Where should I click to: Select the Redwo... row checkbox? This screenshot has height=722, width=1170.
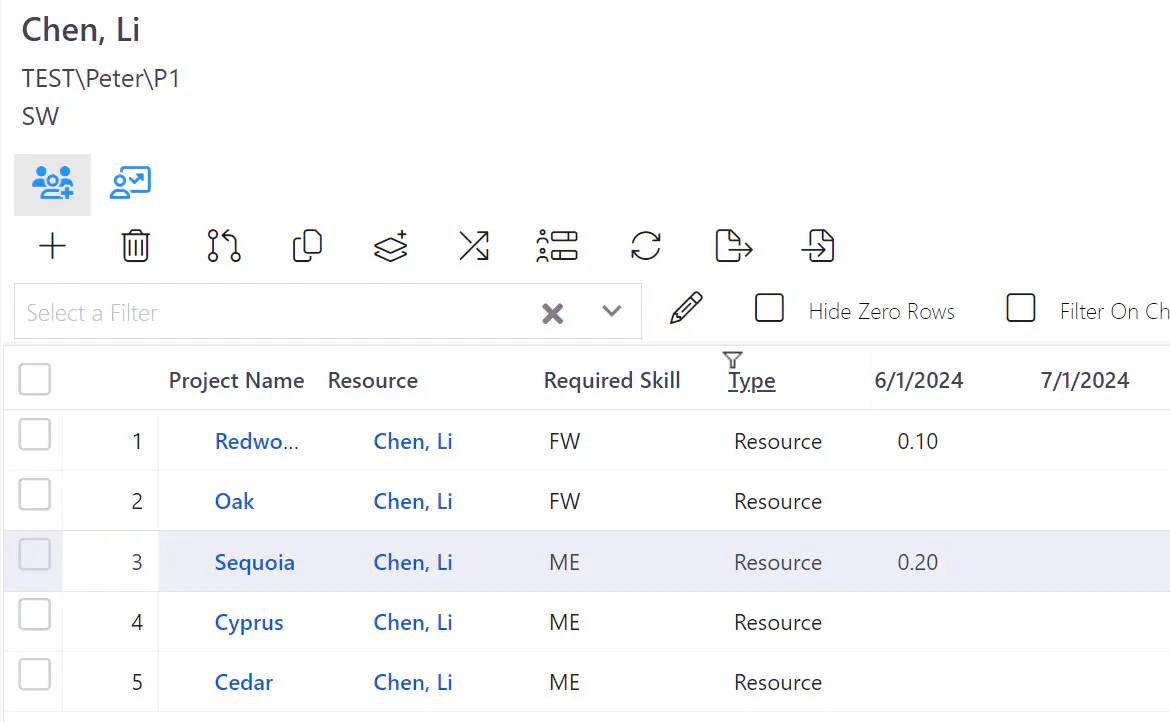(35, 435)
